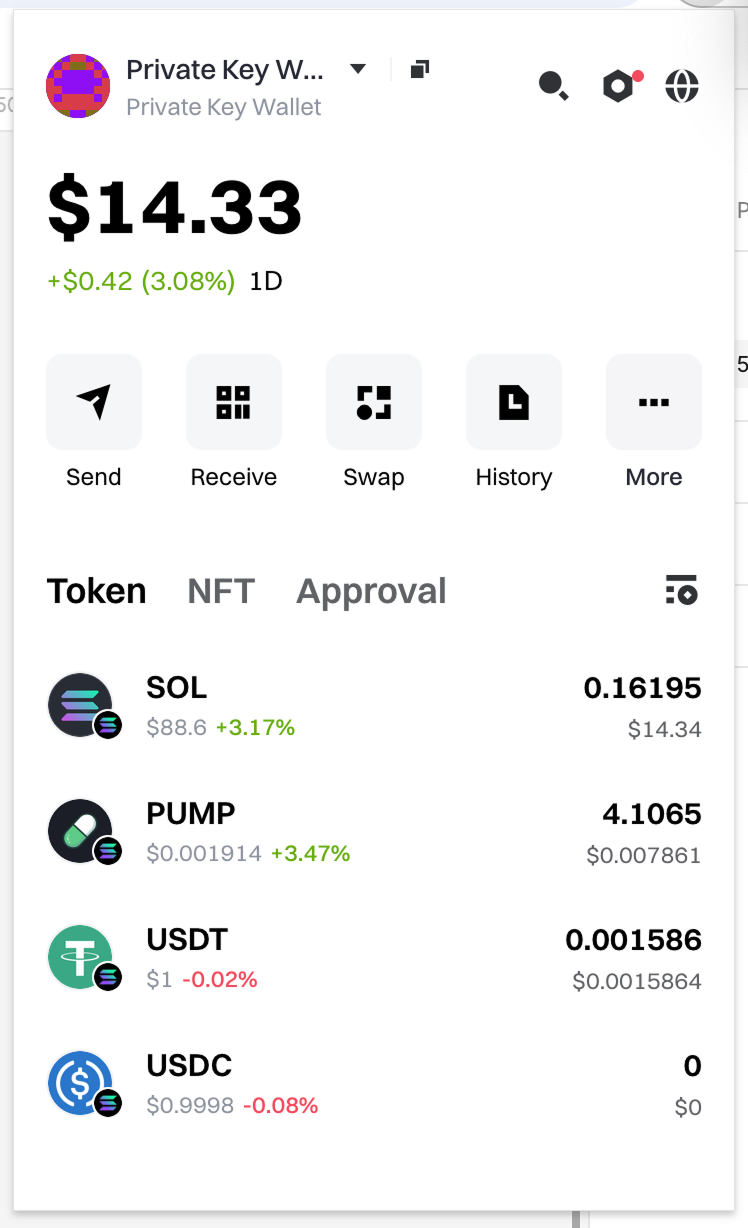Open settings hexagon icon
This screenshot has width=748, height=1228.
[618, 86]
